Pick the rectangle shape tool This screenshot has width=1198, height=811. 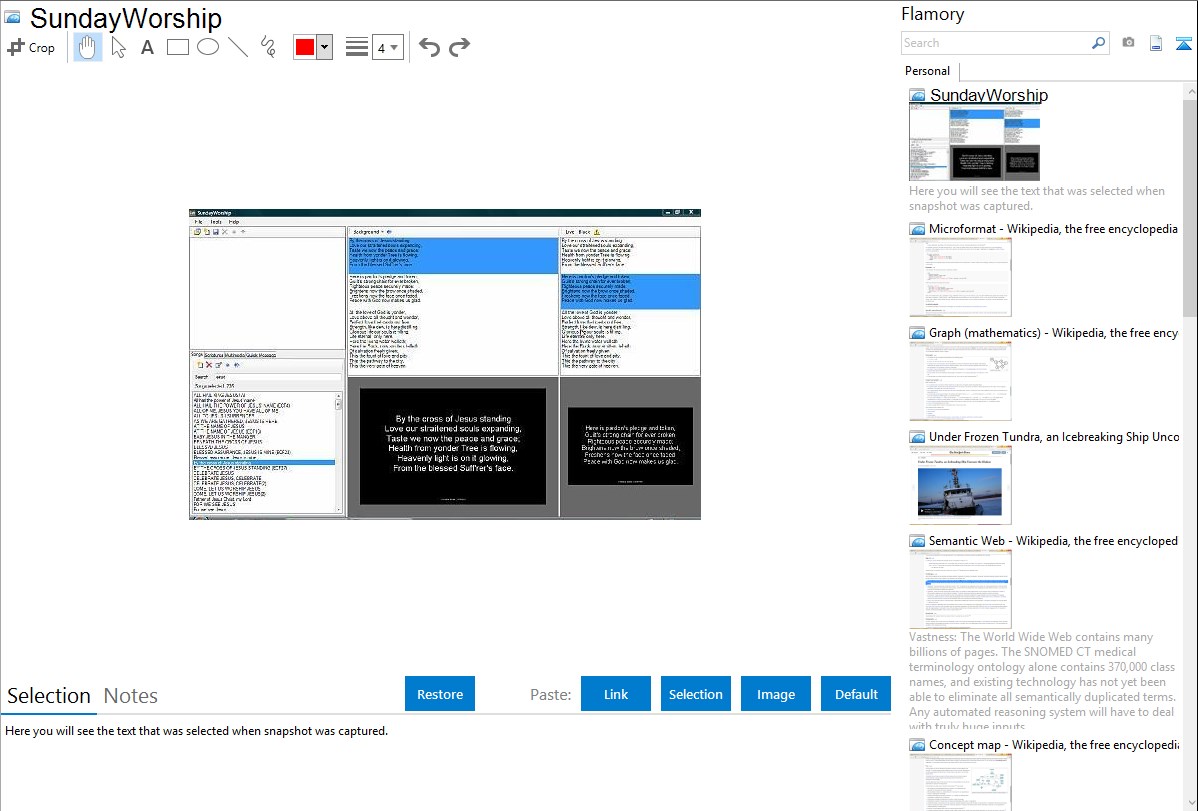point(178,47)
